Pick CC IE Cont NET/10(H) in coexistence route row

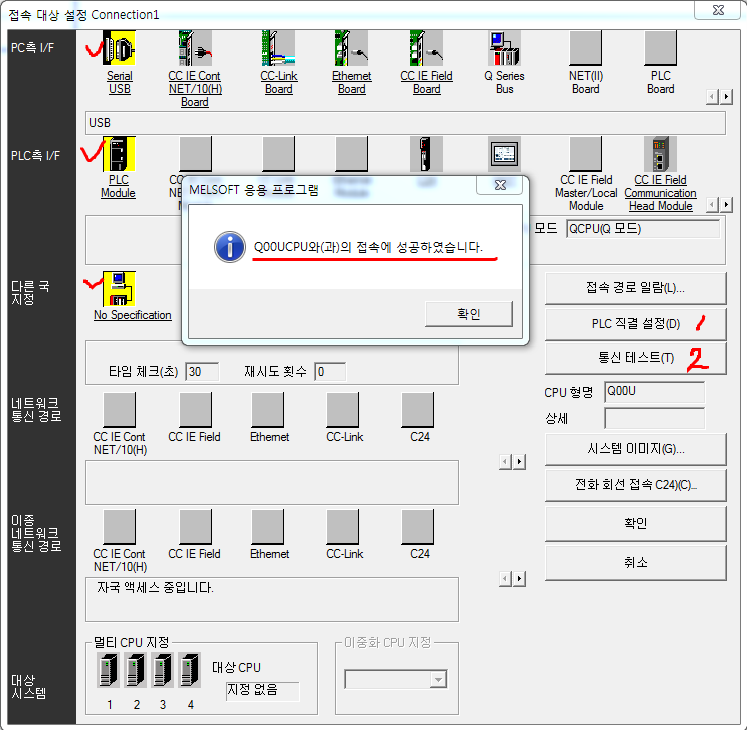point(119,527)
